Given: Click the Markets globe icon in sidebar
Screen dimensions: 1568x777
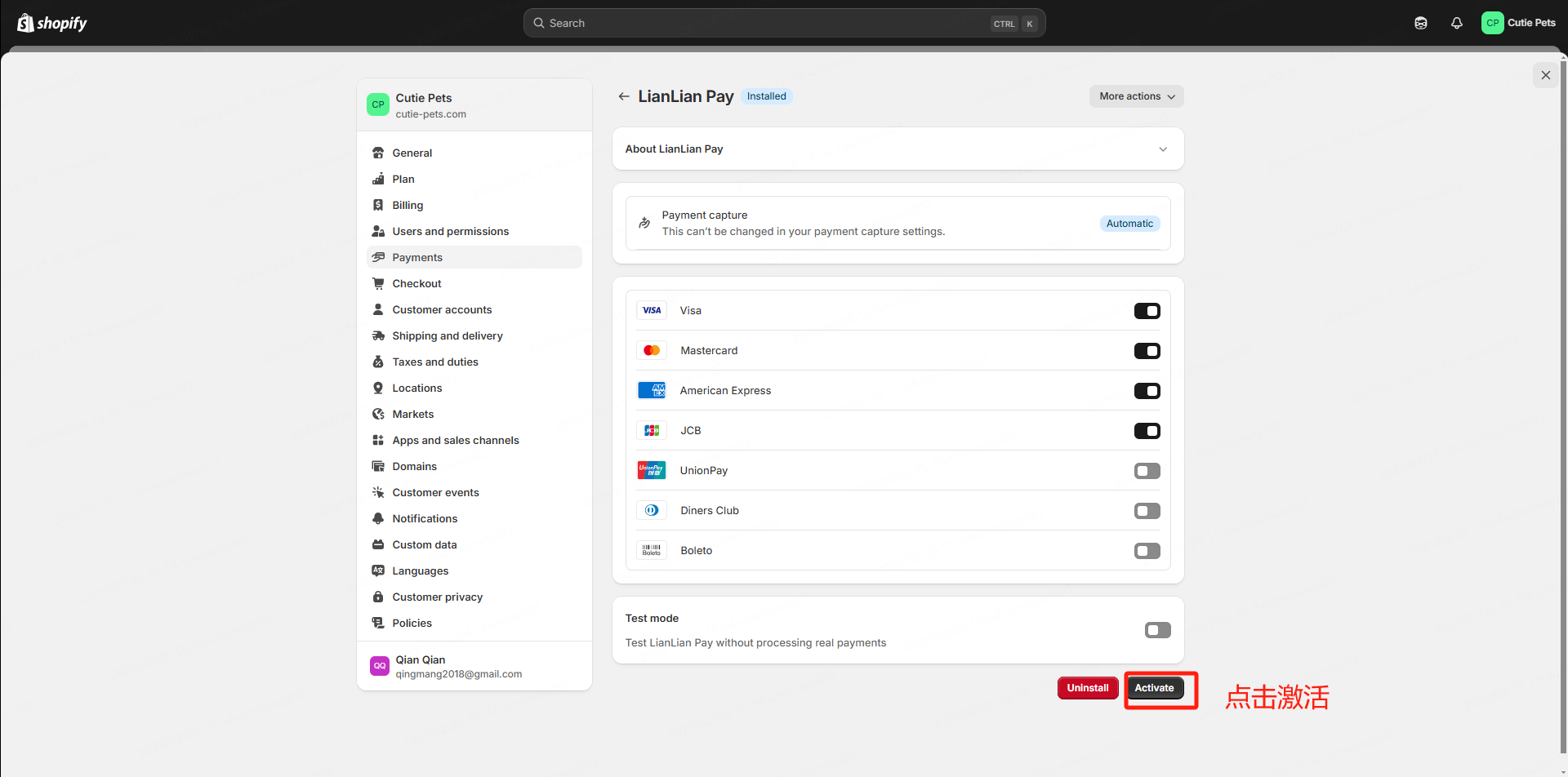Looking at the screenshot, I should (x=378, y=414).
